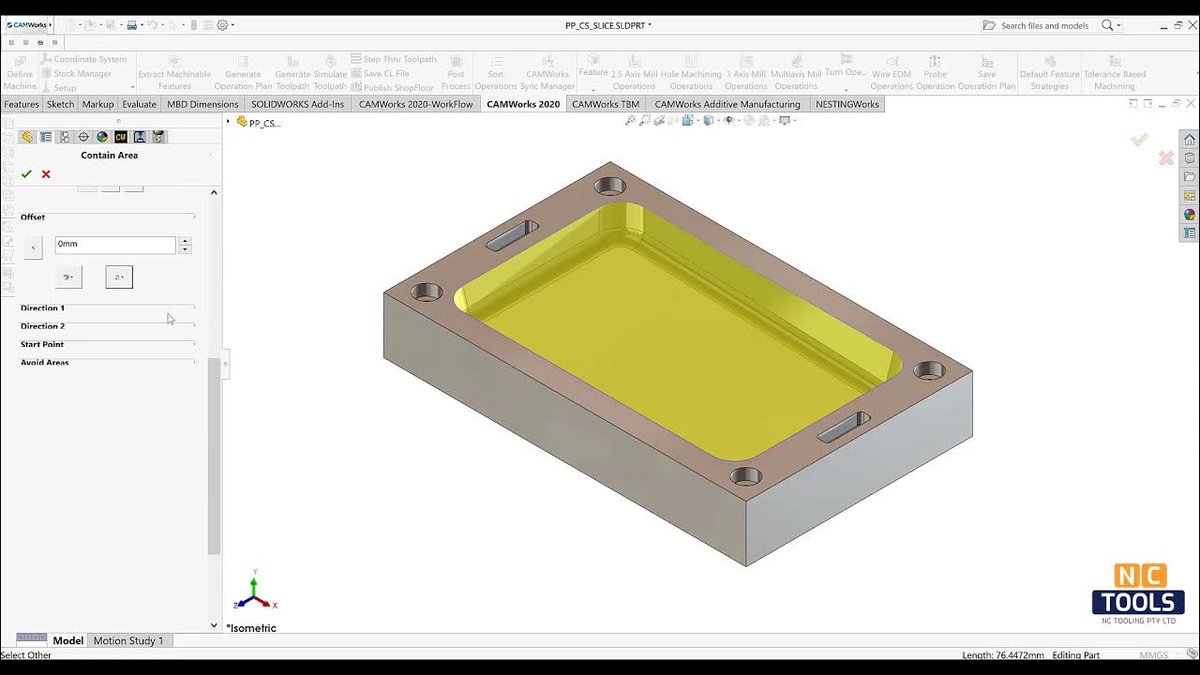
Task: Click Probe Operation
Action: point(935,73)
